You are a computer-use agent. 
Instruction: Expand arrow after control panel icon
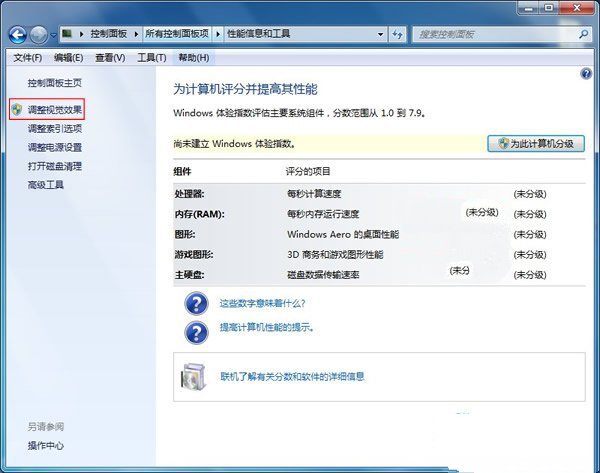[x=81, y=34]
